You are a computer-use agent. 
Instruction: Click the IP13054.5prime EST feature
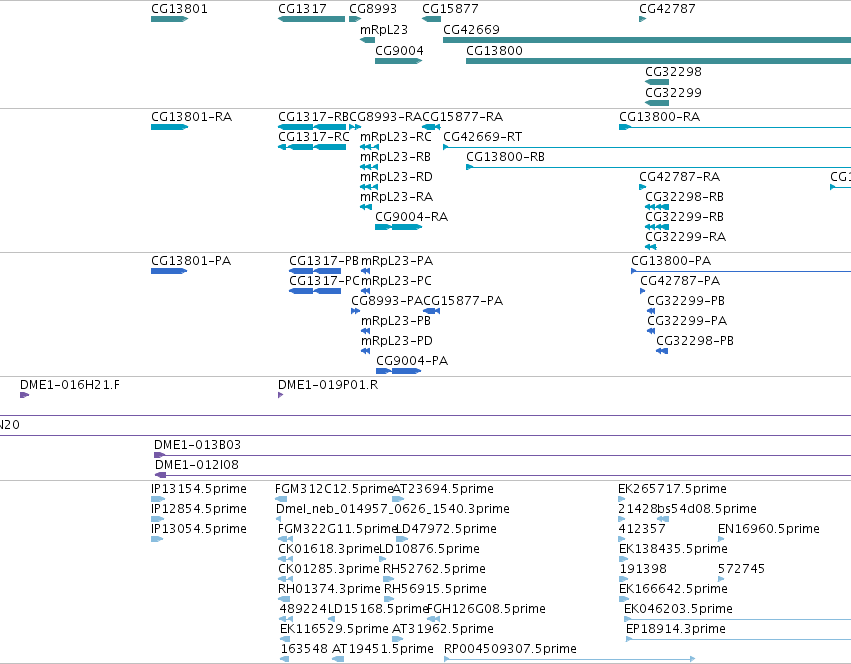tap(157, 539)
